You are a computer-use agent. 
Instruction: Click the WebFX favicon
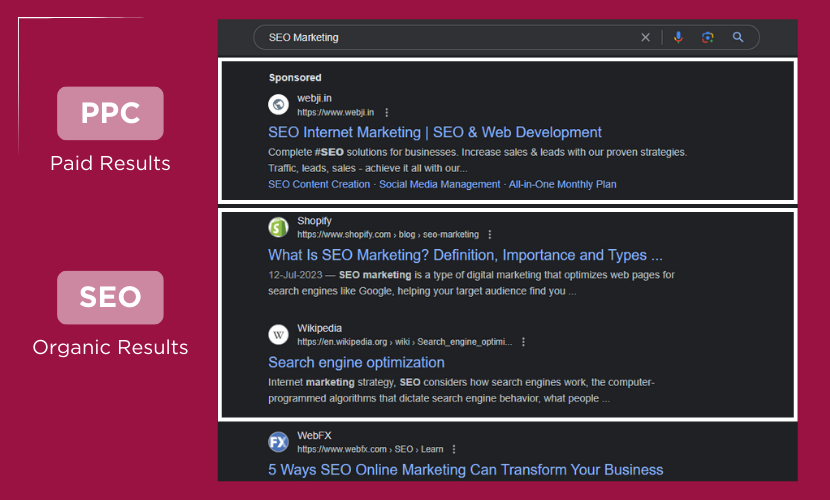pos(278,442)
